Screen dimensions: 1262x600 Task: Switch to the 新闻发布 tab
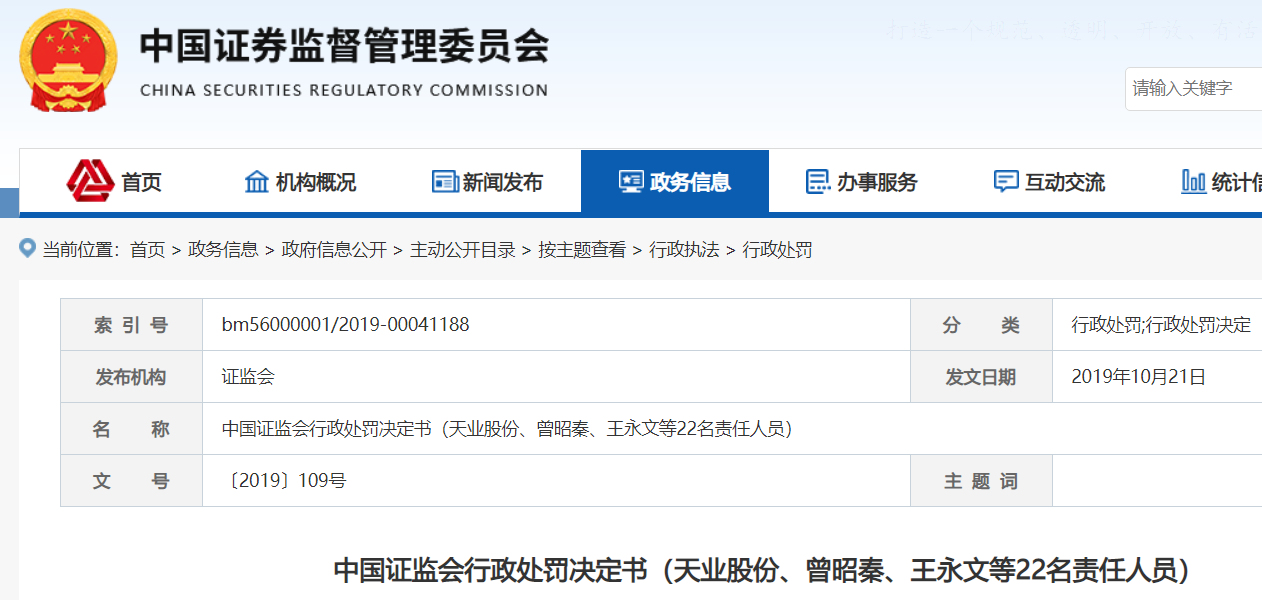503,182
